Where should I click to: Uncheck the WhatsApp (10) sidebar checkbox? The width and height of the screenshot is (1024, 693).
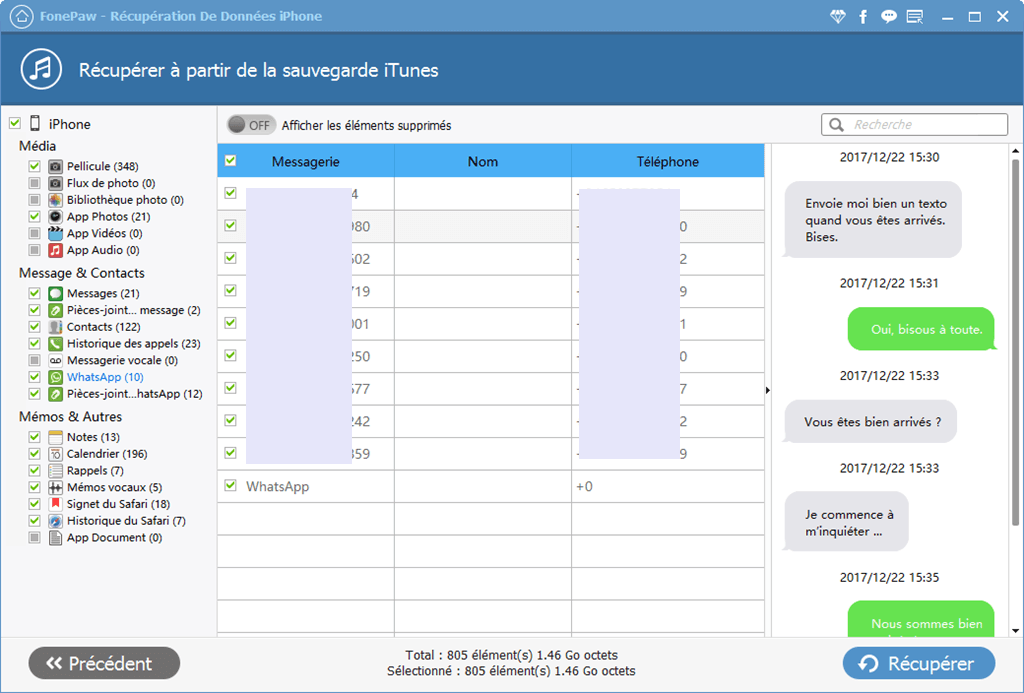[35, 377]
